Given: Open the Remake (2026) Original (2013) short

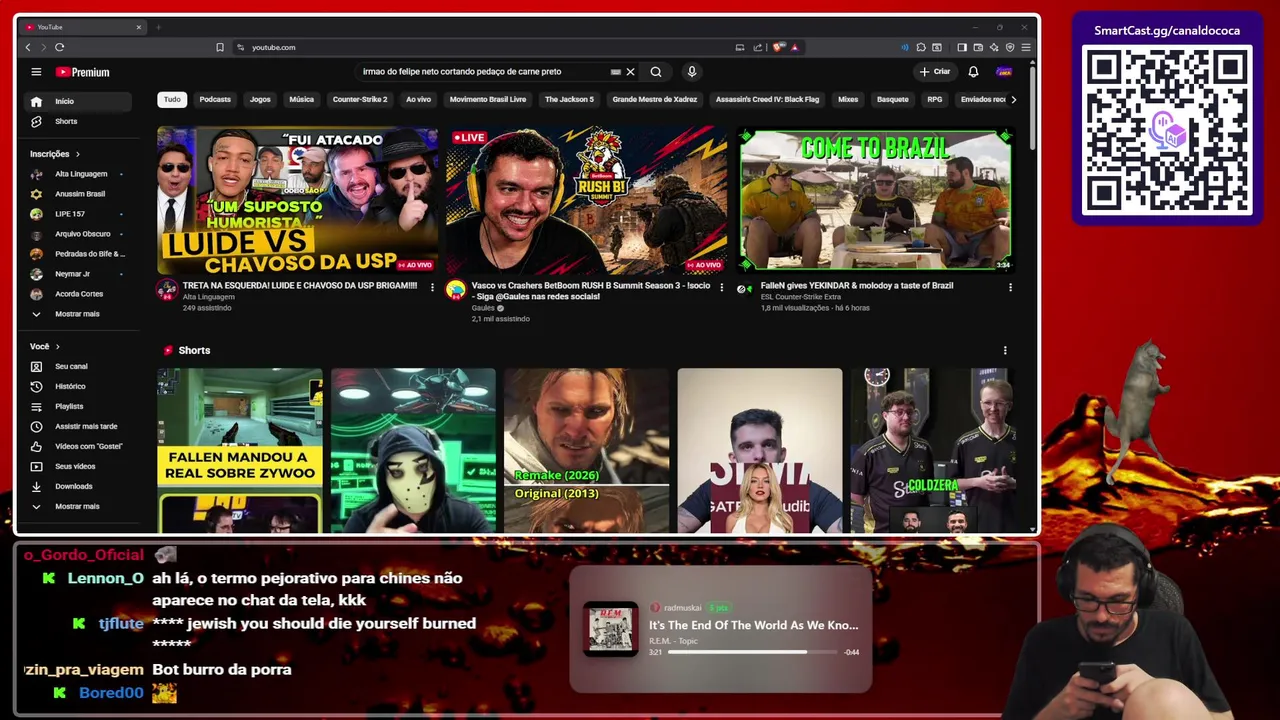Looking at the screenshot, I should pos(586,450).
